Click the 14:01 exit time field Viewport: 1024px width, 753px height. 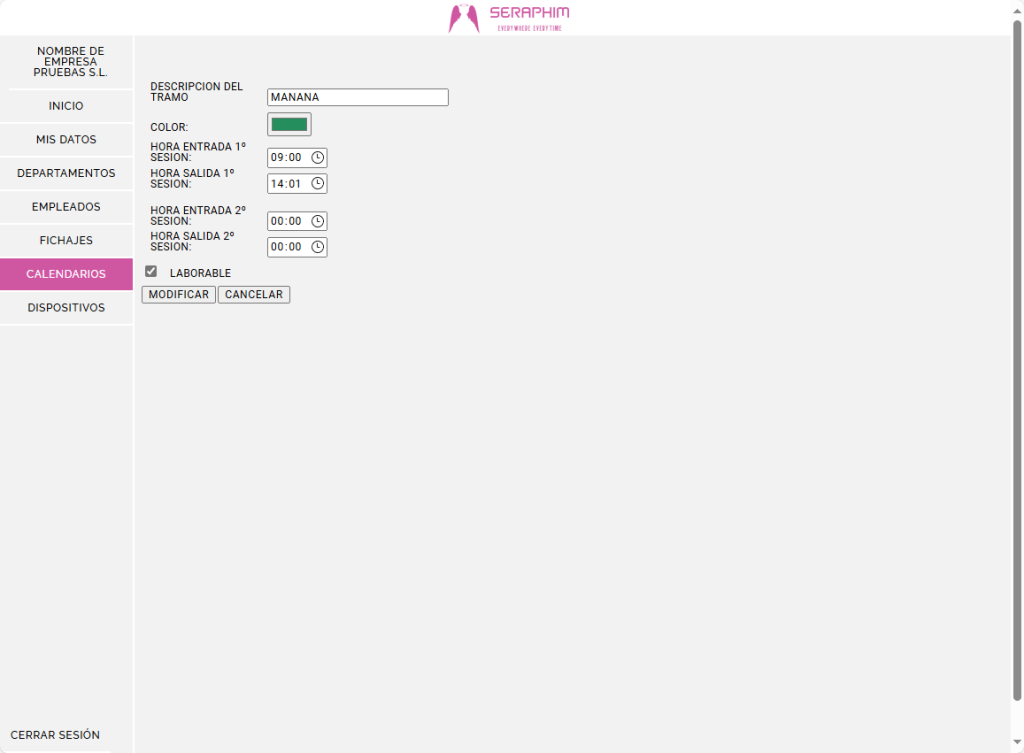(286, 184)
